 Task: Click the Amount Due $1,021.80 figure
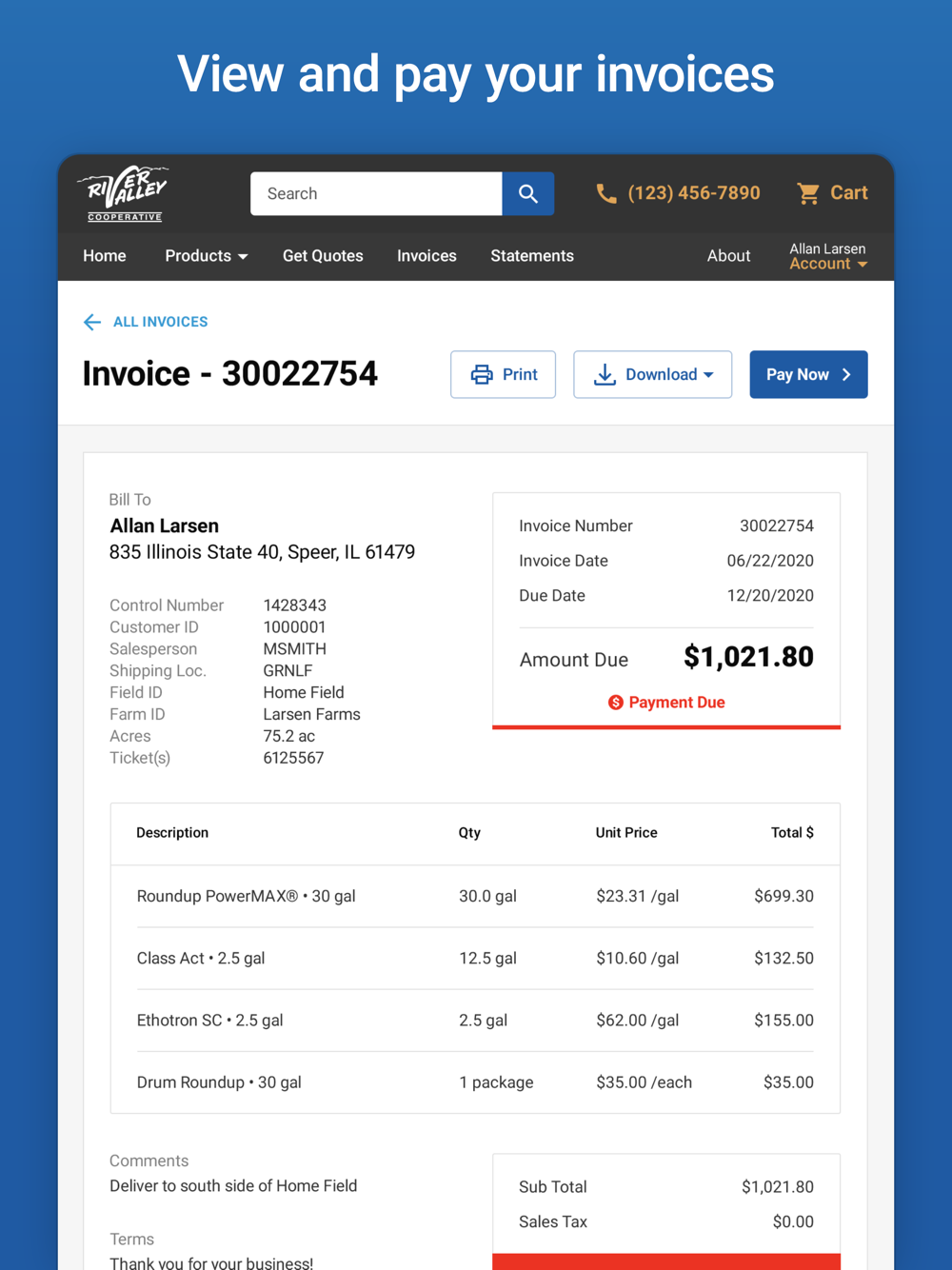coord(748,657)
